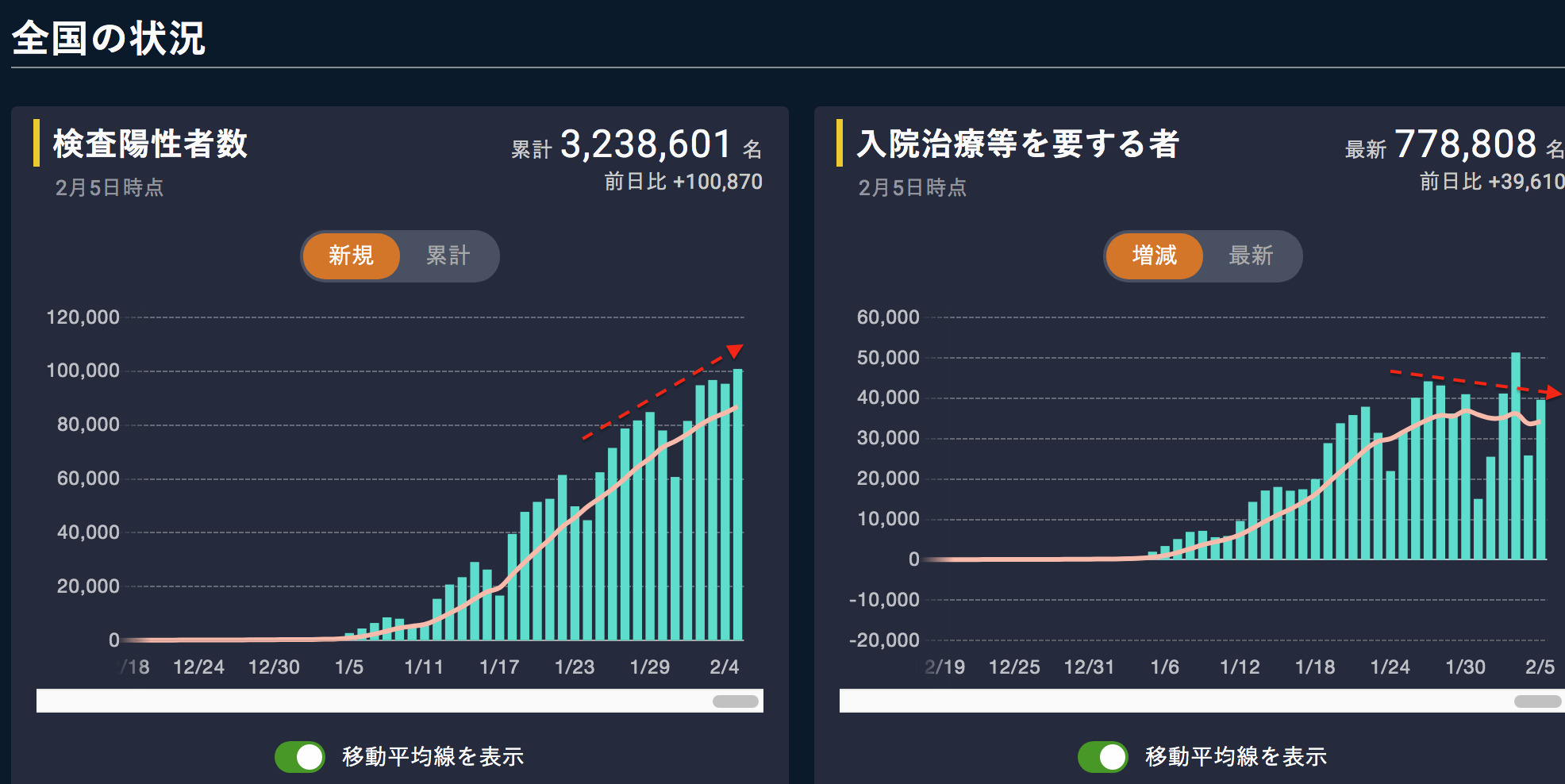Viewport: 1565px width, 784px height.
Task: Click 1/17 date label on positive cases axis
Action: 499,667
